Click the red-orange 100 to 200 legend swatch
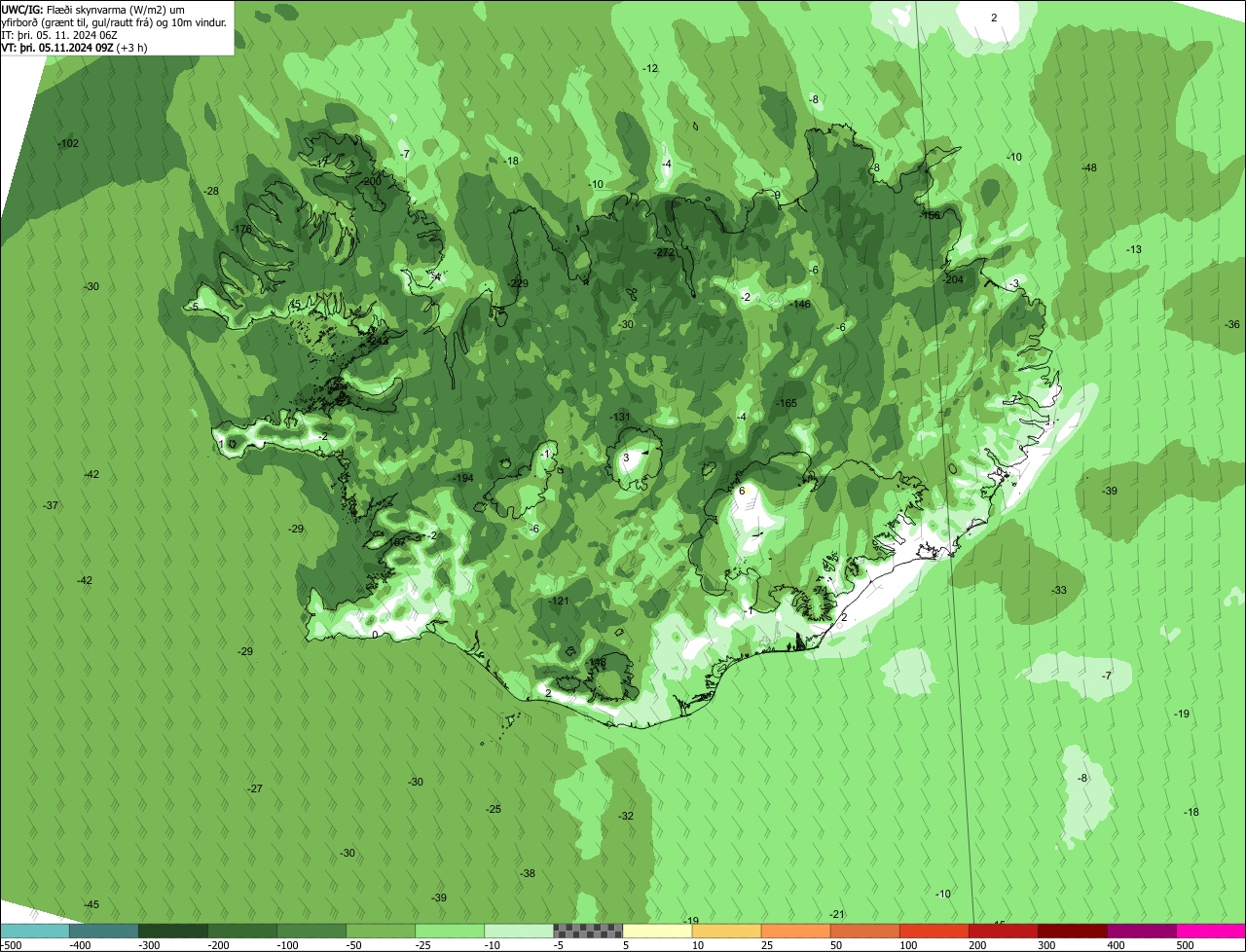 (934, 931)
